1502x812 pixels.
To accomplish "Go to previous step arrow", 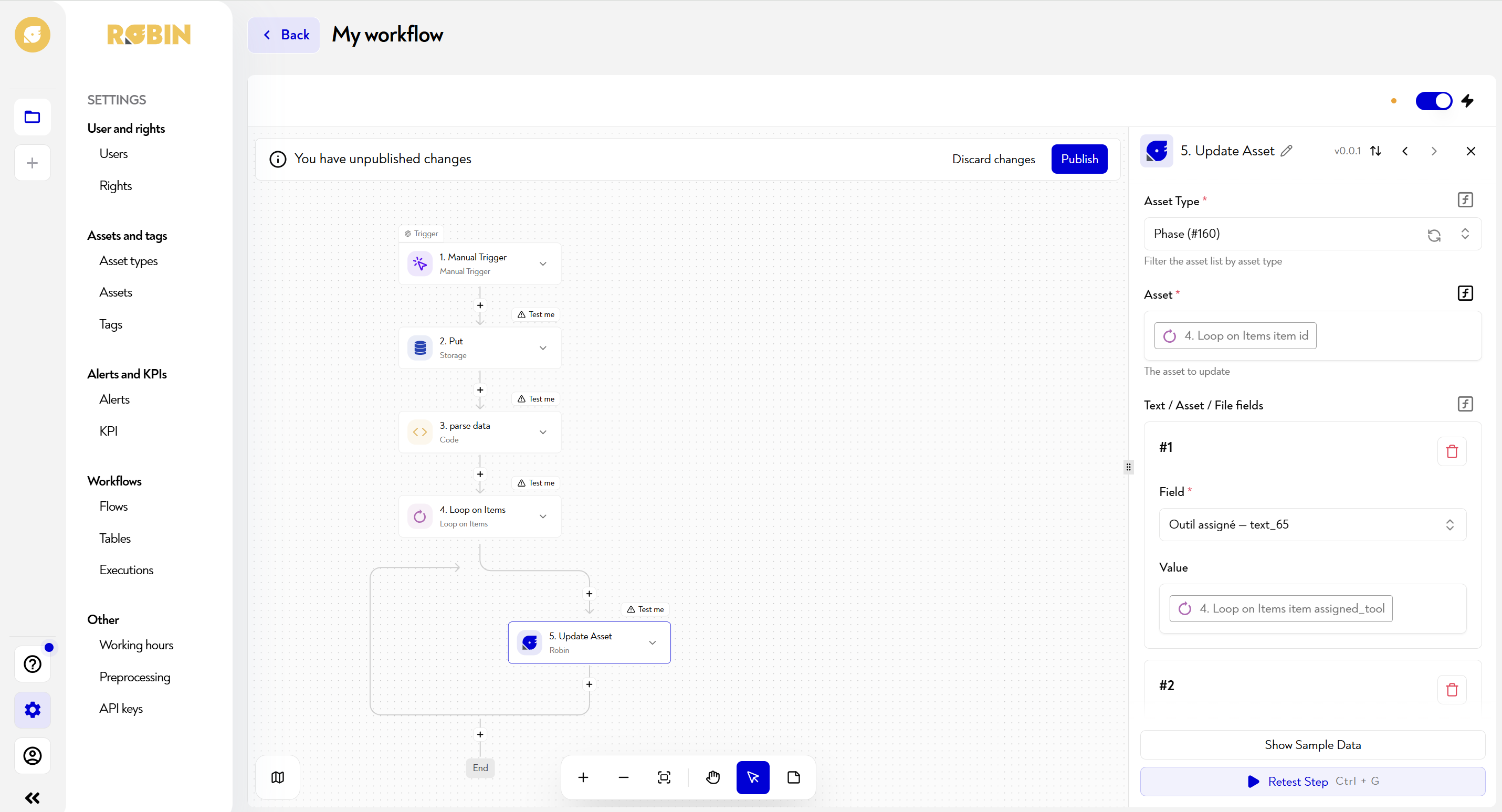I will pos(1405,151).
